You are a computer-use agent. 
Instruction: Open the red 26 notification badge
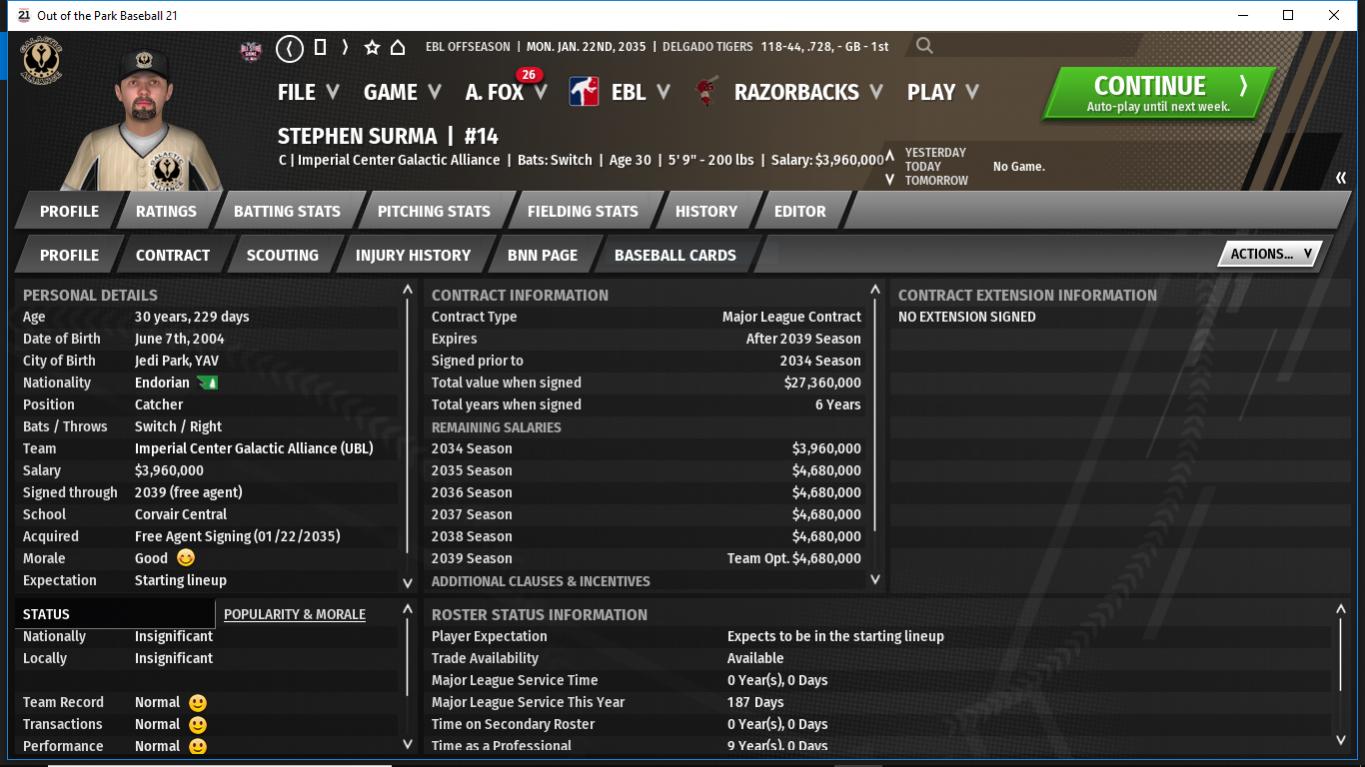click(x=528, y=75)
